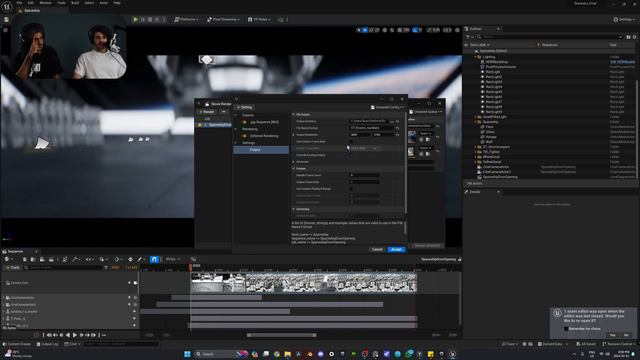Select PostProcessVolume in Outliner

[500, 67]
